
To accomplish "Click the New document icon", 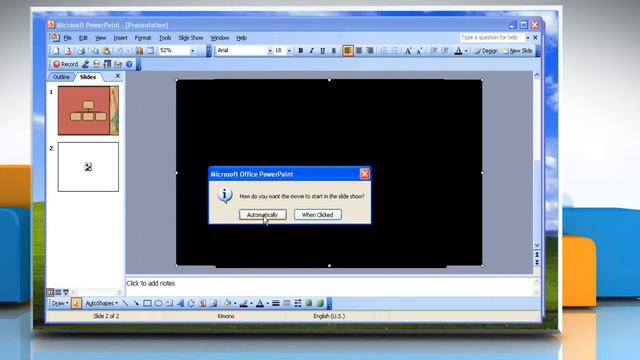I will click(x=56, y=51).
